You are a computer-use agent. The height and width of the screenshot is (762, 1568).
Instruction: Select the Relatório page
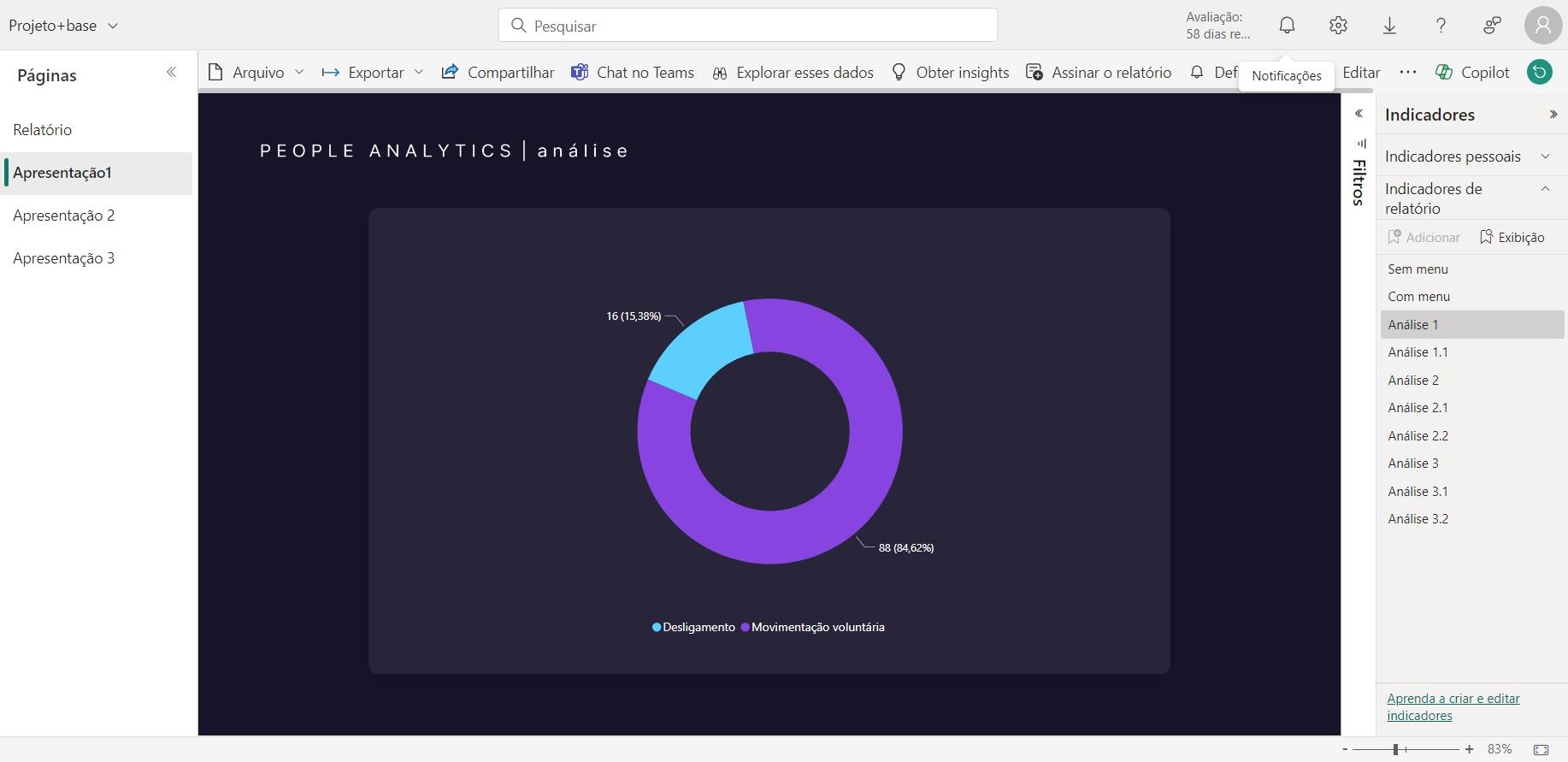[x=97, y=130]
